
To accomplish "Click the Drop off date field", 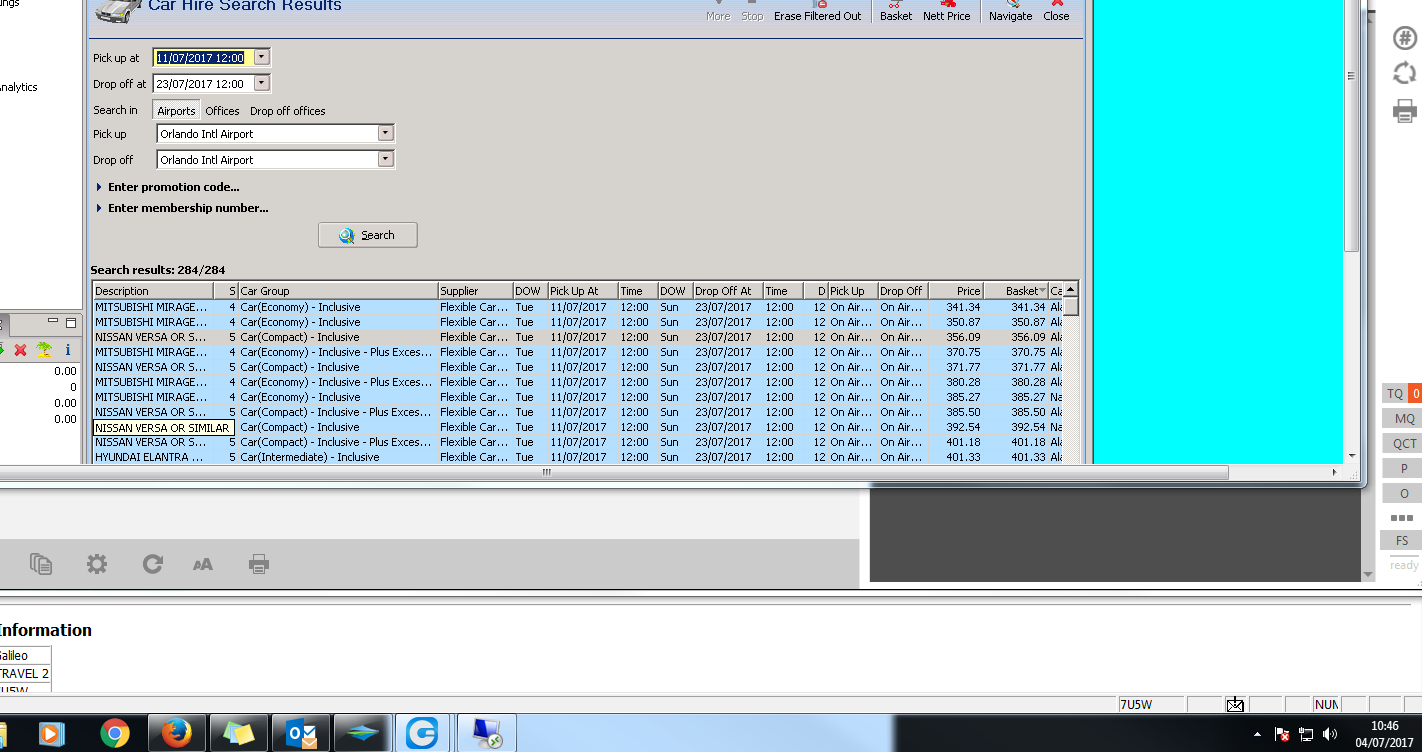I will pyautogui.click(x=204, y=84).
